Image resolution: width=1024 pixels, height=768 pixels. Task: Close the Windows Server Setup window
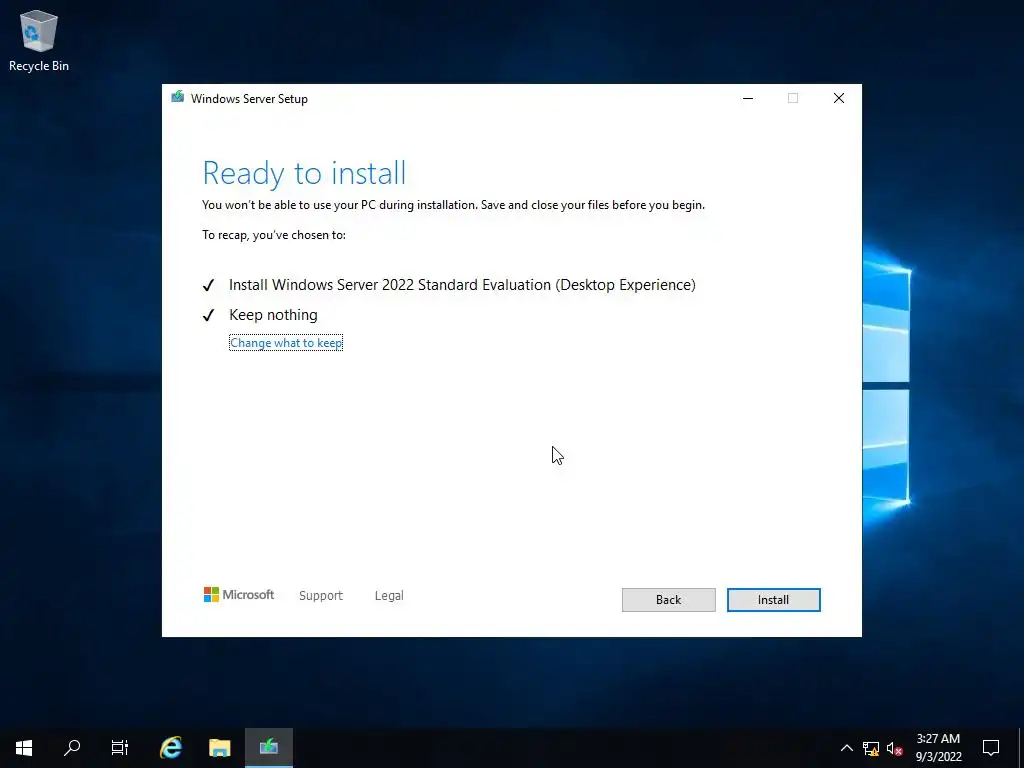click(839, 98)
